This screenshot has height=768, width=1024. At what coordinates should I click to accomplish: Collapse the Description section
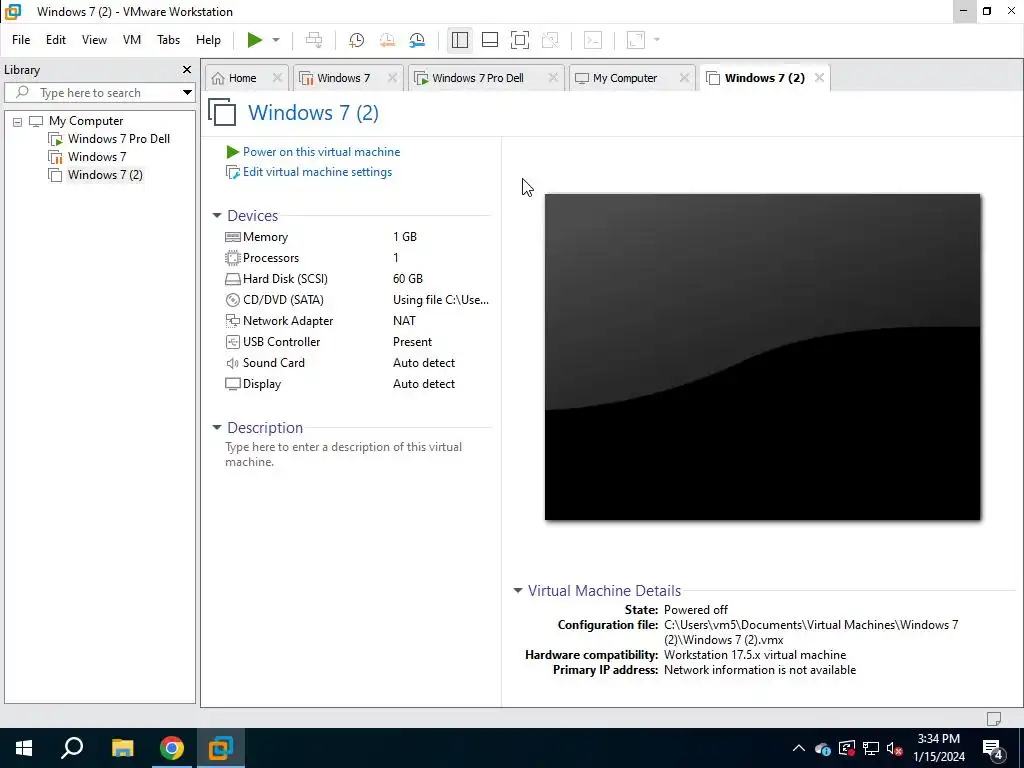(x=217, y=428)
